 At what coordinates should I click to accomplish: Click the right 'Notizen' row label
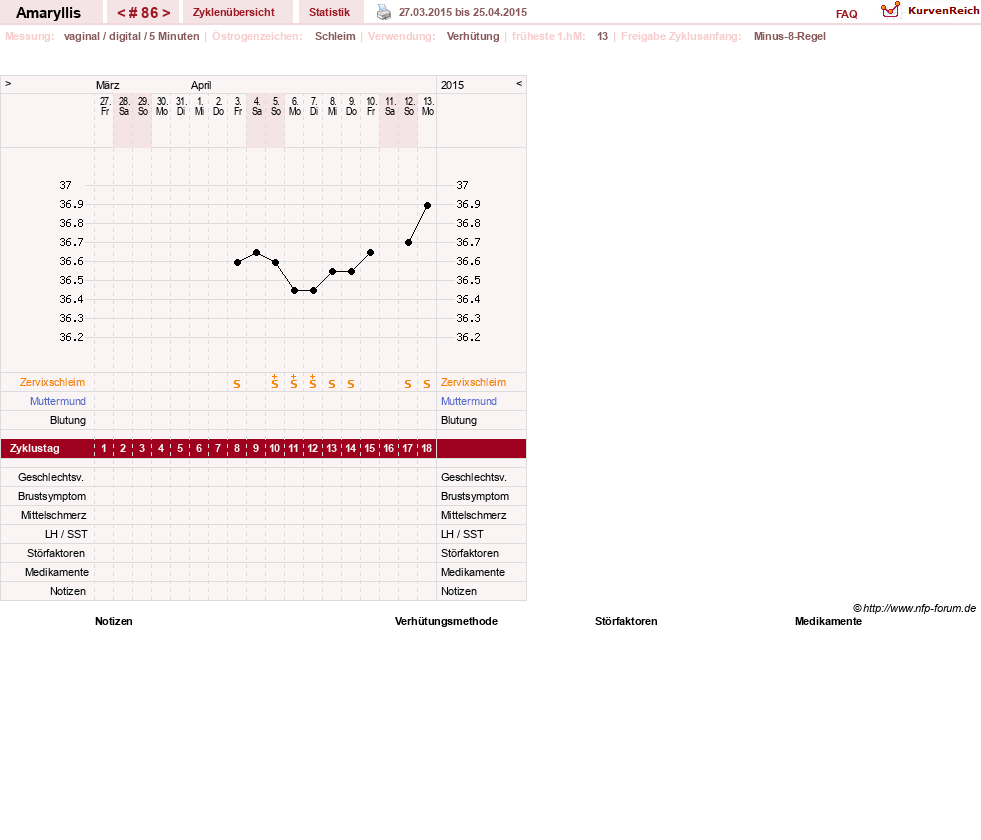[459, 591]
